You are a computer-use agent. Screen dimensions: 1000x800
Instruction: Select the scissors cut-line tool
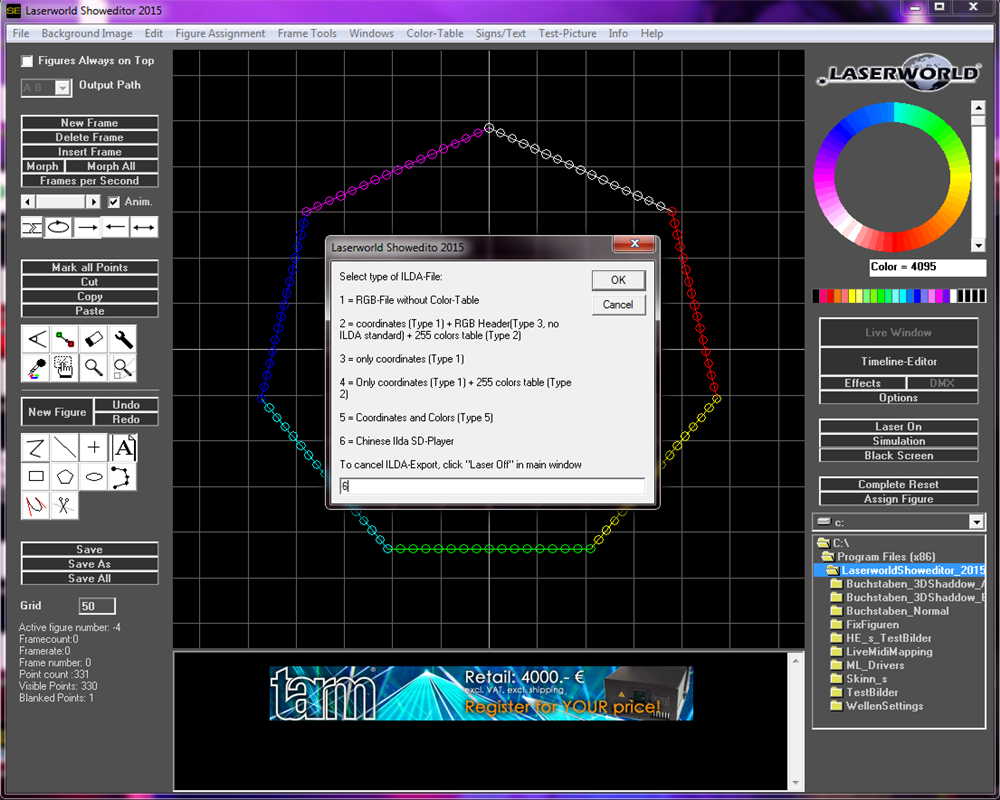pyautogui.click(x=64, y=506)
